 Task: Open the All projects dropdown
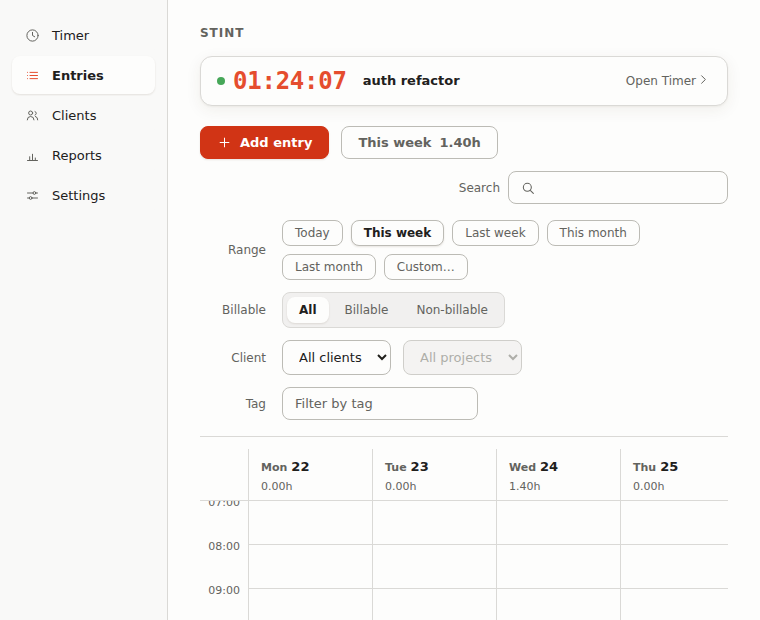(462, 358)
